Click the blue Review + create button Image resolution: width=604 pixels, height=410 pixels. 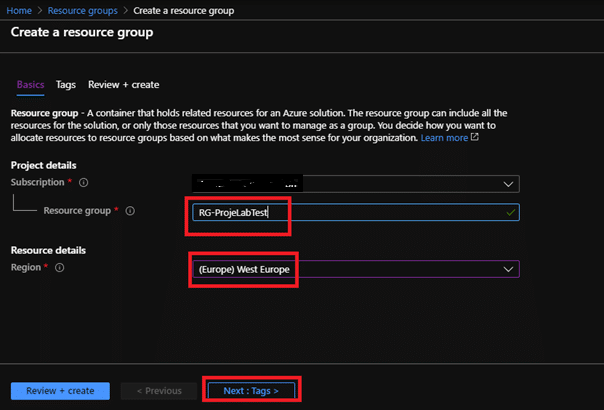point(60,391)
